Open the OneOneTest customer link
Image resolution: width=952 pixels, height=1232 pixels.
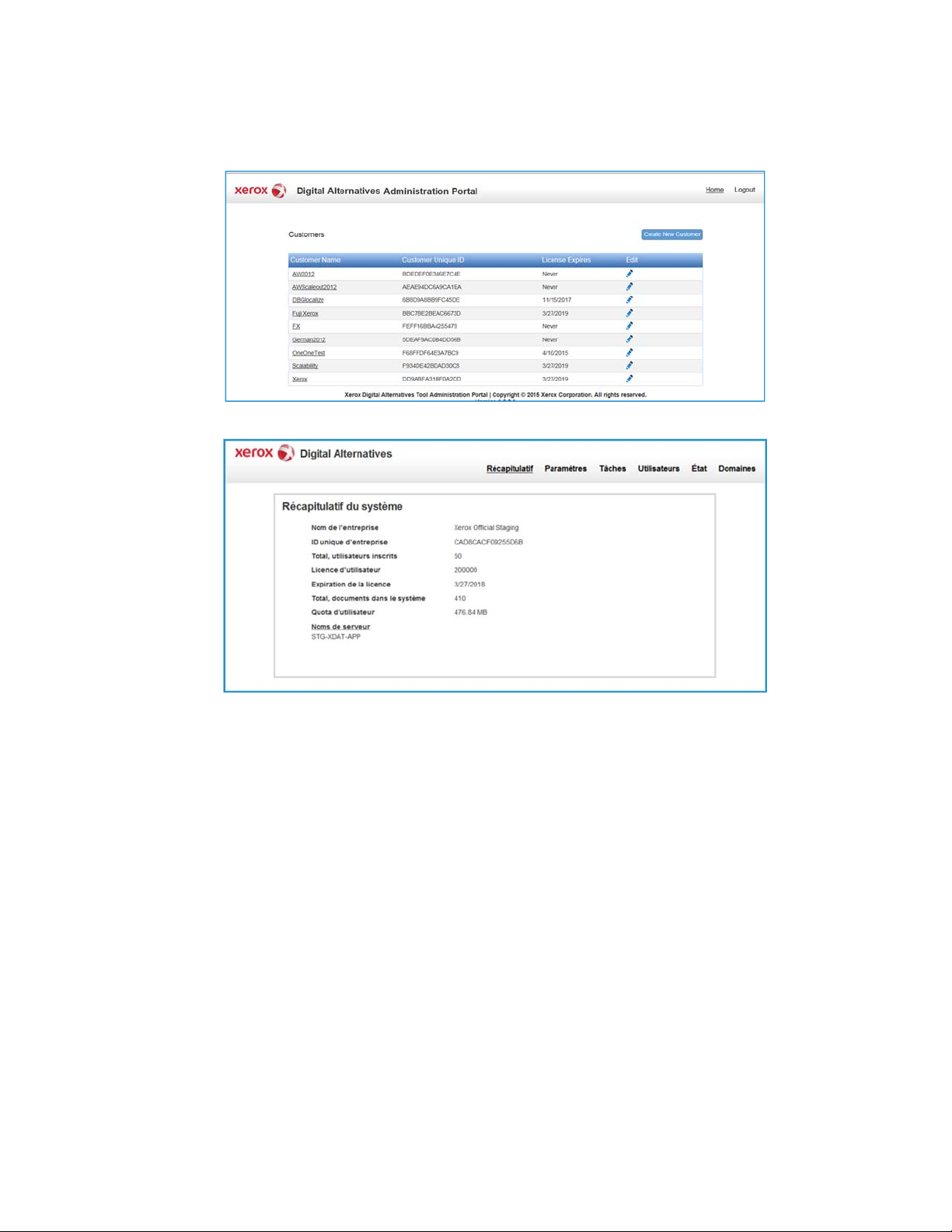pyautogui.click(x=309, y=353)
